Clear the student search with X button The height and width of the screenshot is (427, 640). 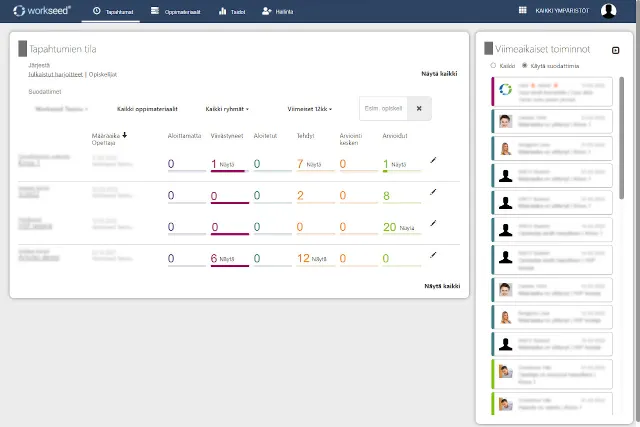pyautogui.click(x=419, y=108)
